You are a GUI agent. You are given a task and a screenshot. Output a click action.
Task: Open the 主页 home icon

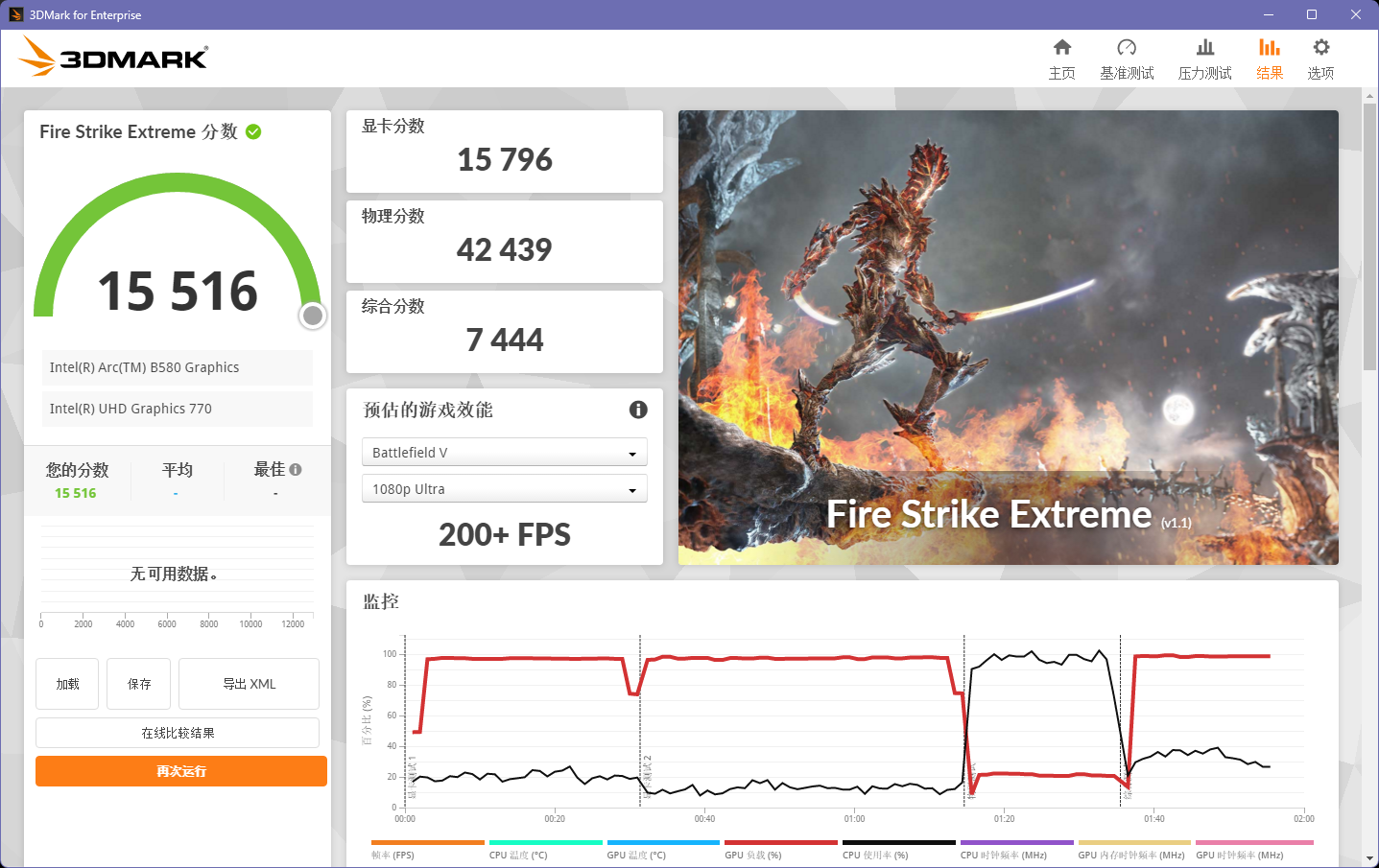click(1061, 47)
